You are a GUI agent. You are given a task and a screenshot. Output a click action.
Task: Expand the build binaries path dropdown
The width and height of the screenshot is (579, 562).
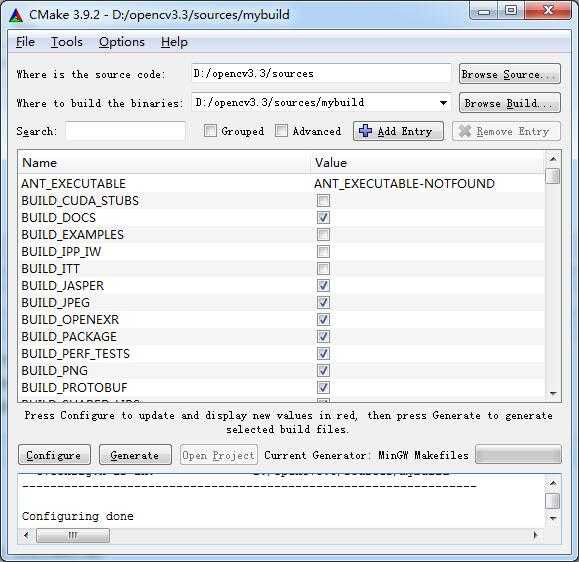(x=443, y=103)
